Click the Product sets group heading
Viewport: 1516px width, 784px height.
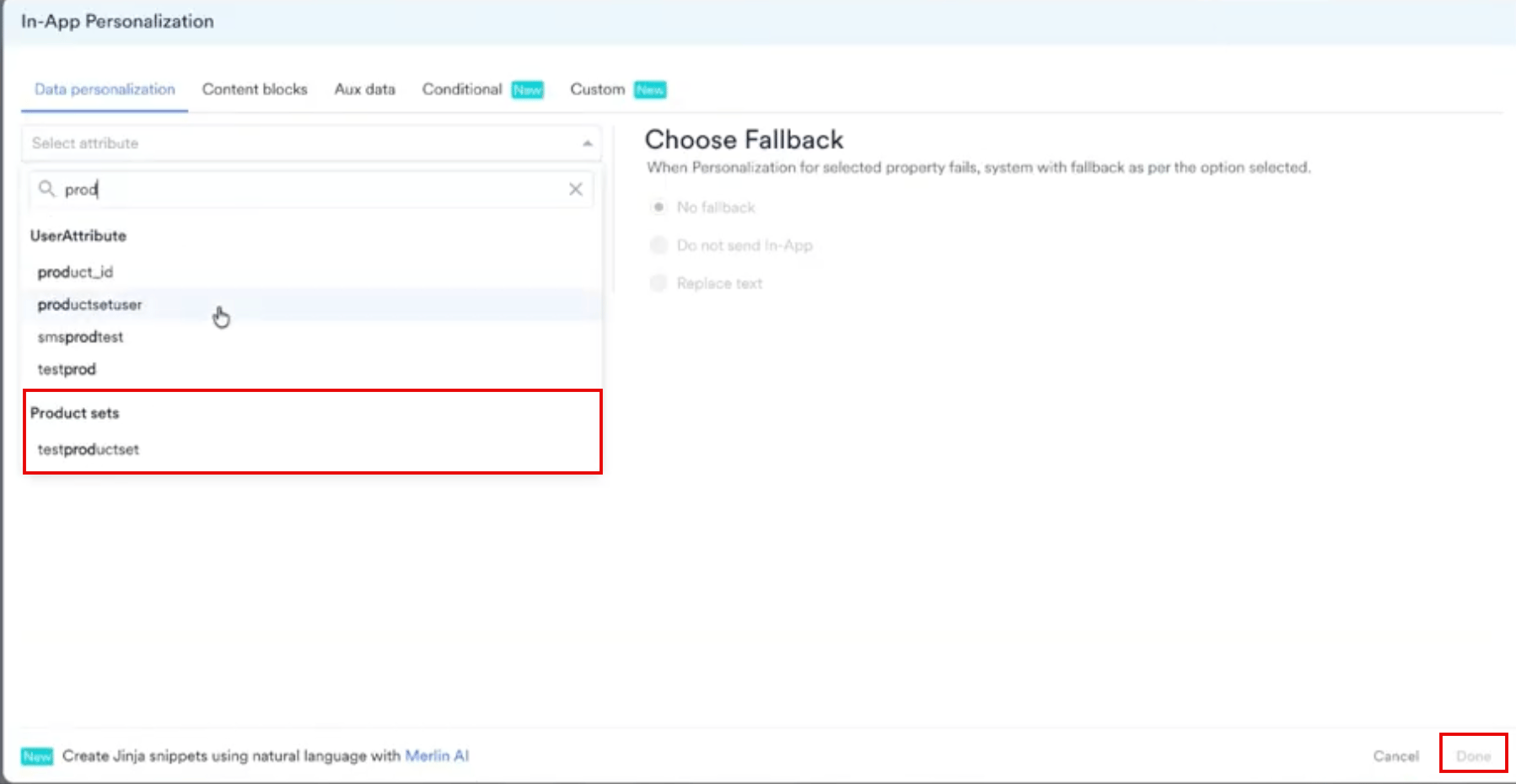pyautogui.click(x=75, y=413)
